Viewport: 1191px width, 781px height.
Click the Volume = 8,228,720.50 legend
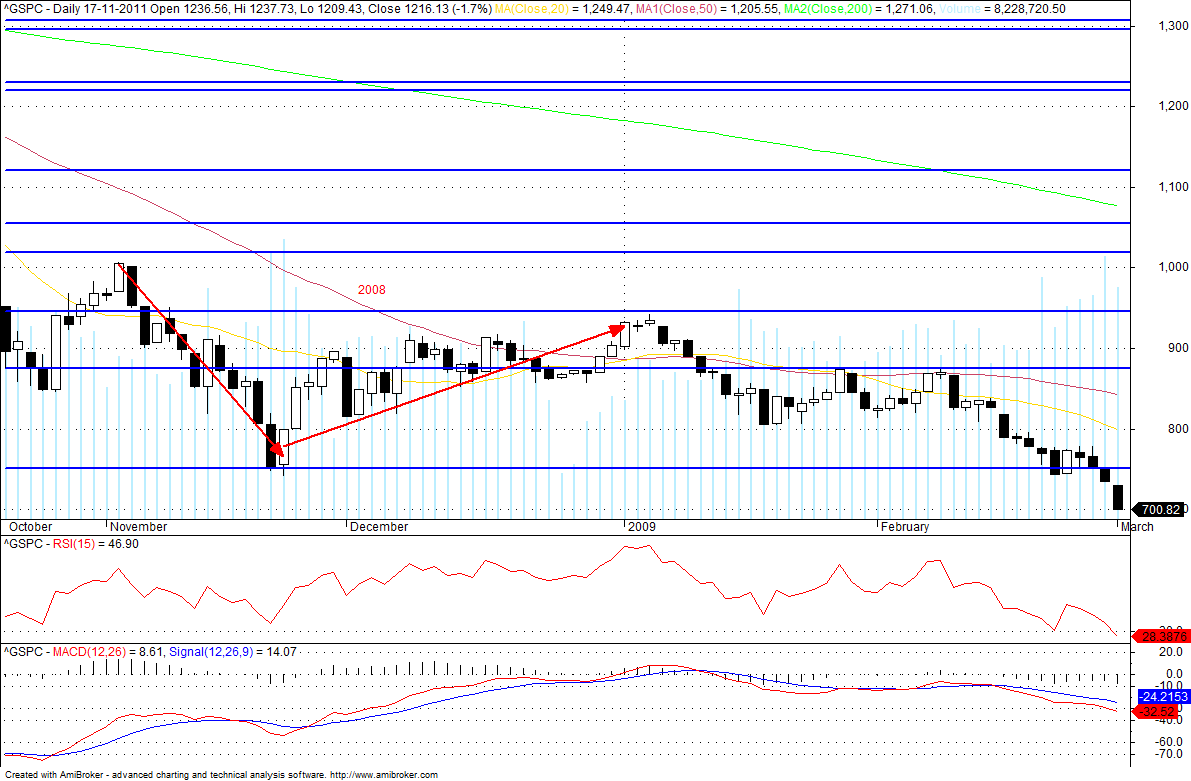pyautogui.click(x=1003, y=9)
